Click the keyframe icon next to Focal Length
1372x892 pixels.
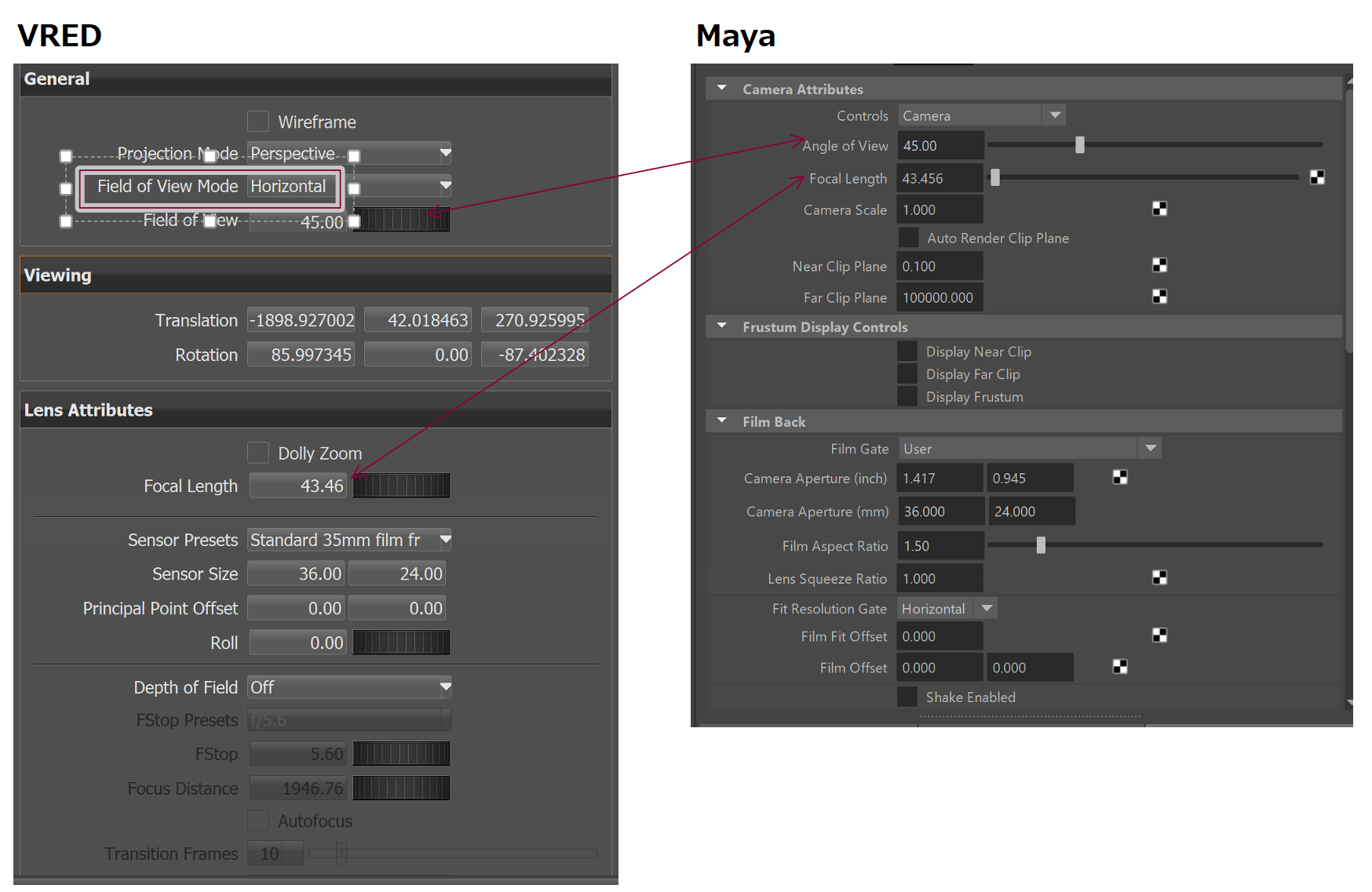pos(1318,177)
